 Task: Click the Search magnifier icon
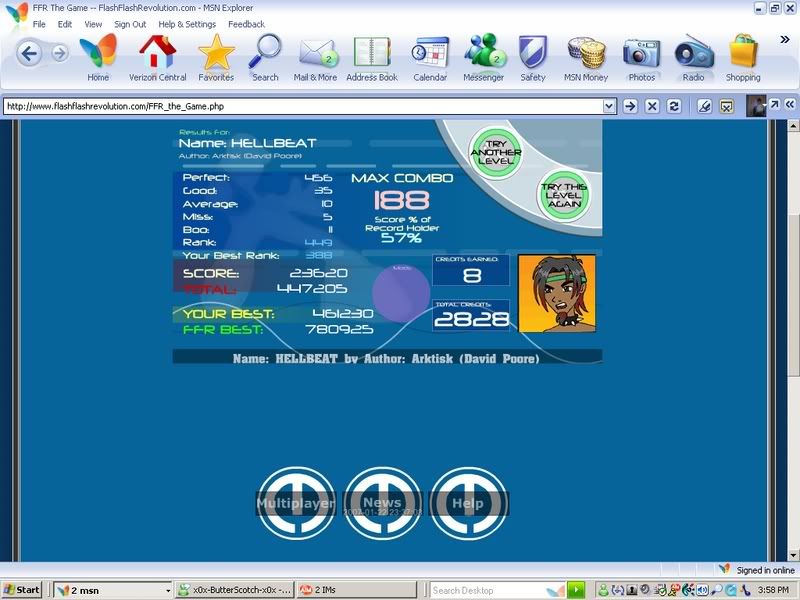[265, 54]
